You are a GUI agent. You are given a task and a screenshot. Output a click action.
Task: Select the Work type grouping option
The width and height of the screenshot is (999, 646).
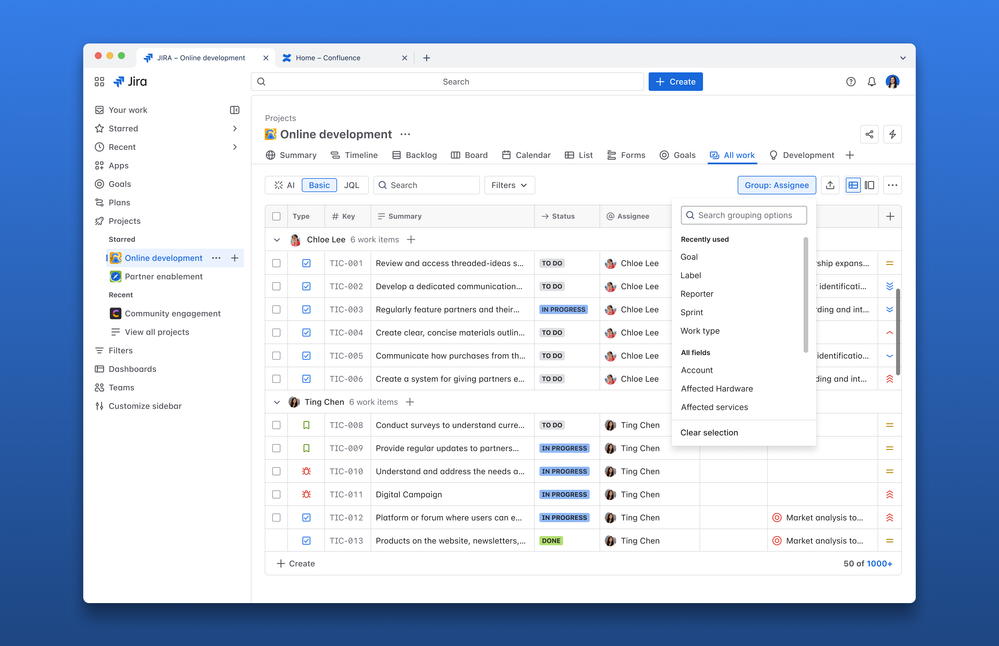point(700,331)
